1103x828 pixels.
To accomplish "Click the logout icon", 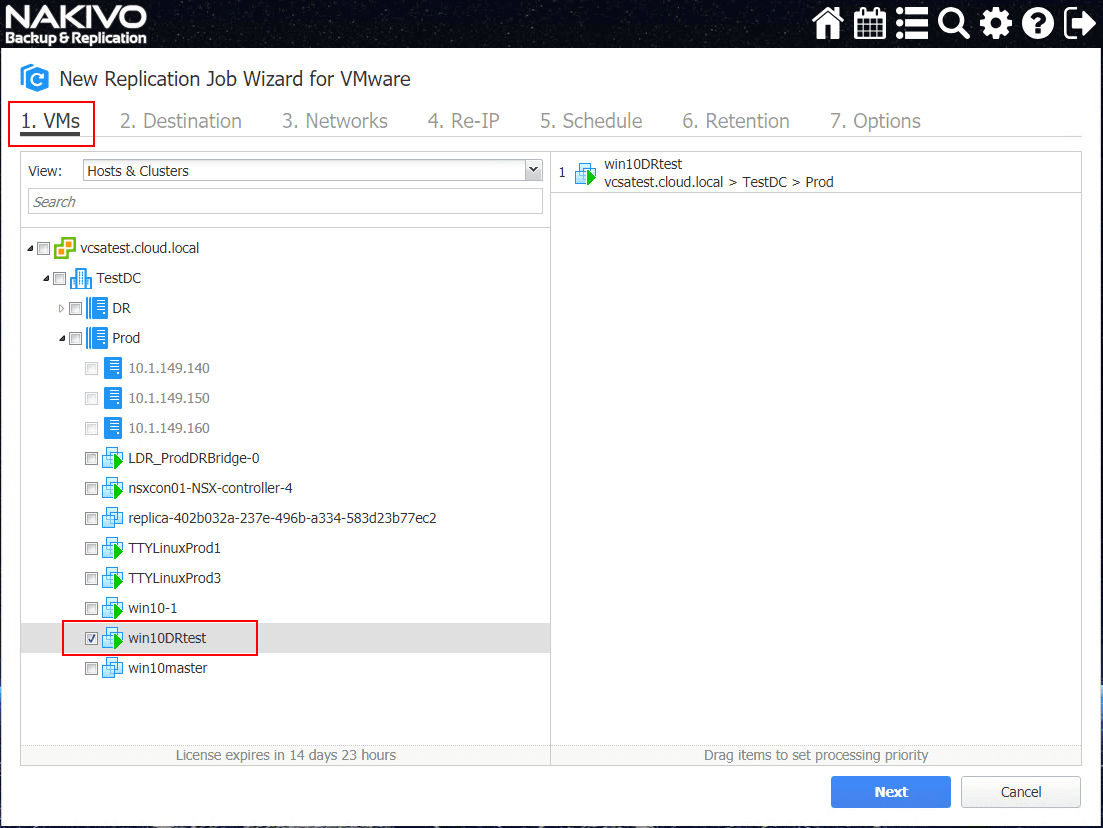I will point(1079,22).
